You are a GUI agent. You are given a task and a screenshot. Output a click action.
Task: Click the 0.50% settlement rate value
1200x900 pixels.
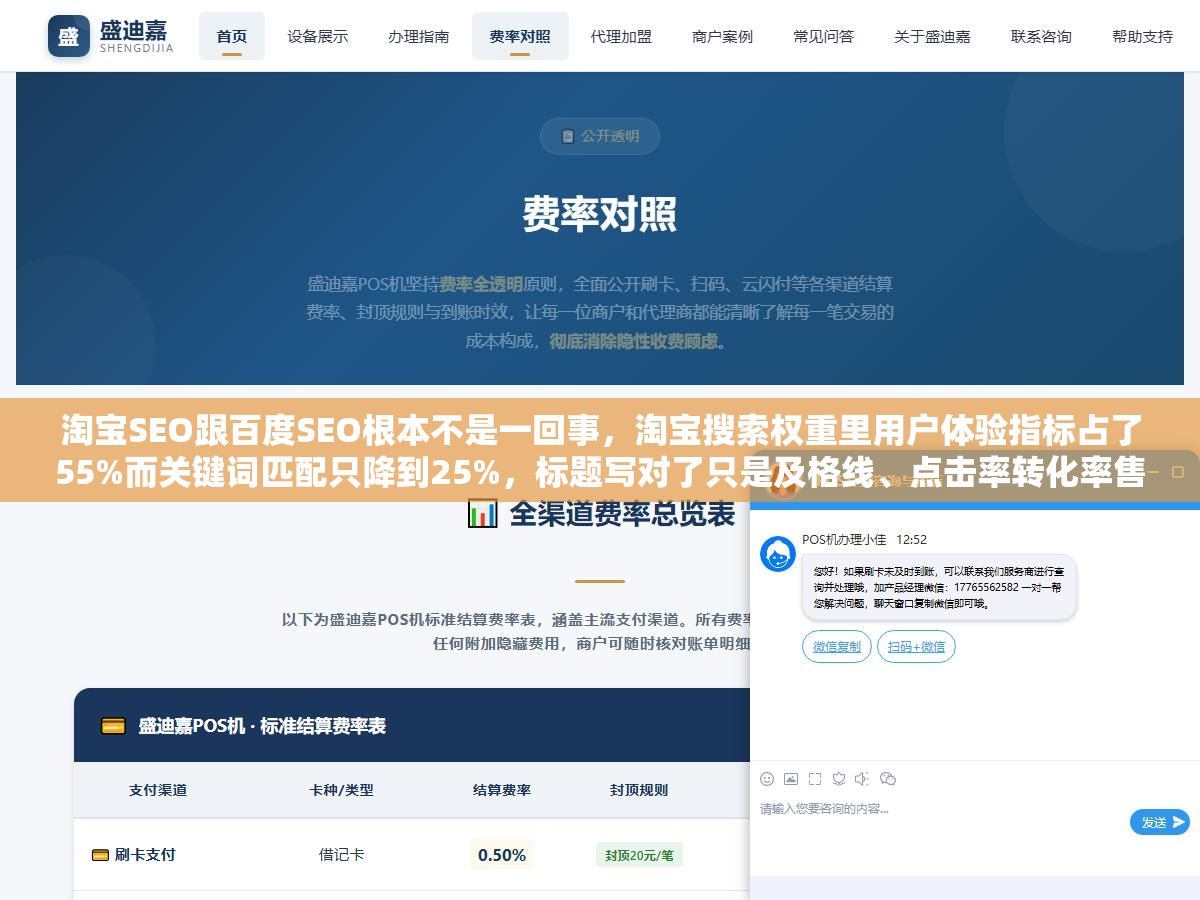click(x=502, y=855)
